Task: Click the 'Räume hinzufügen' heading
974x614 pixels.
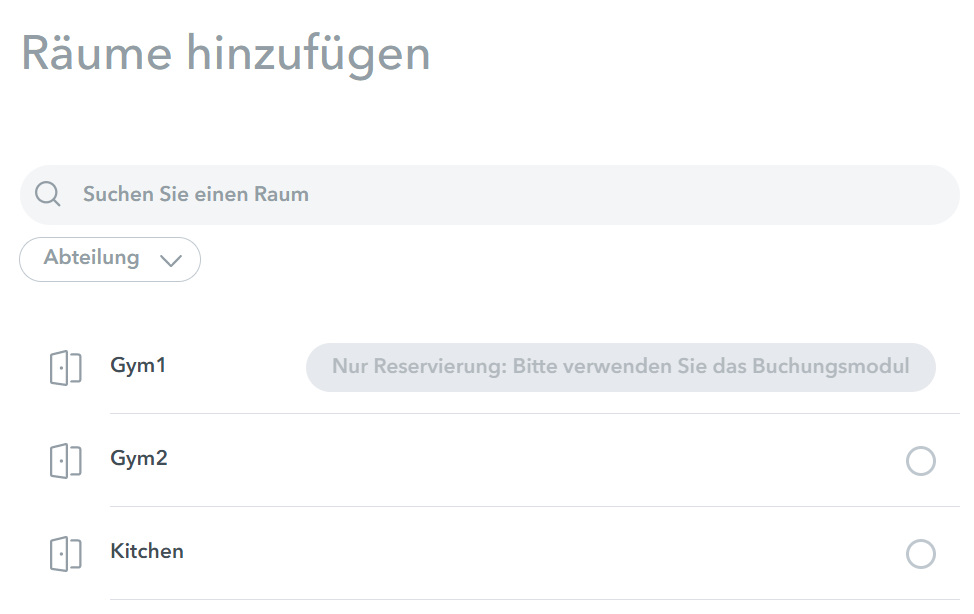Action: 225,55
